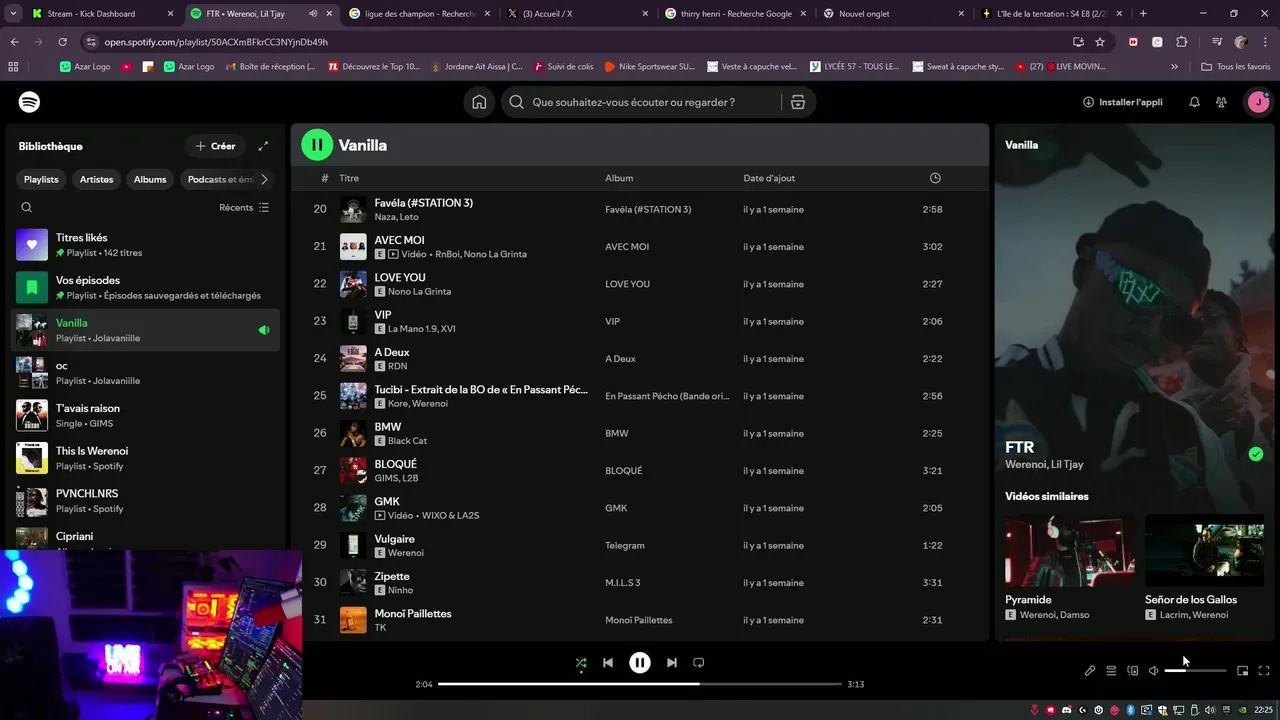Toggle the repeat button

point(699,662)
